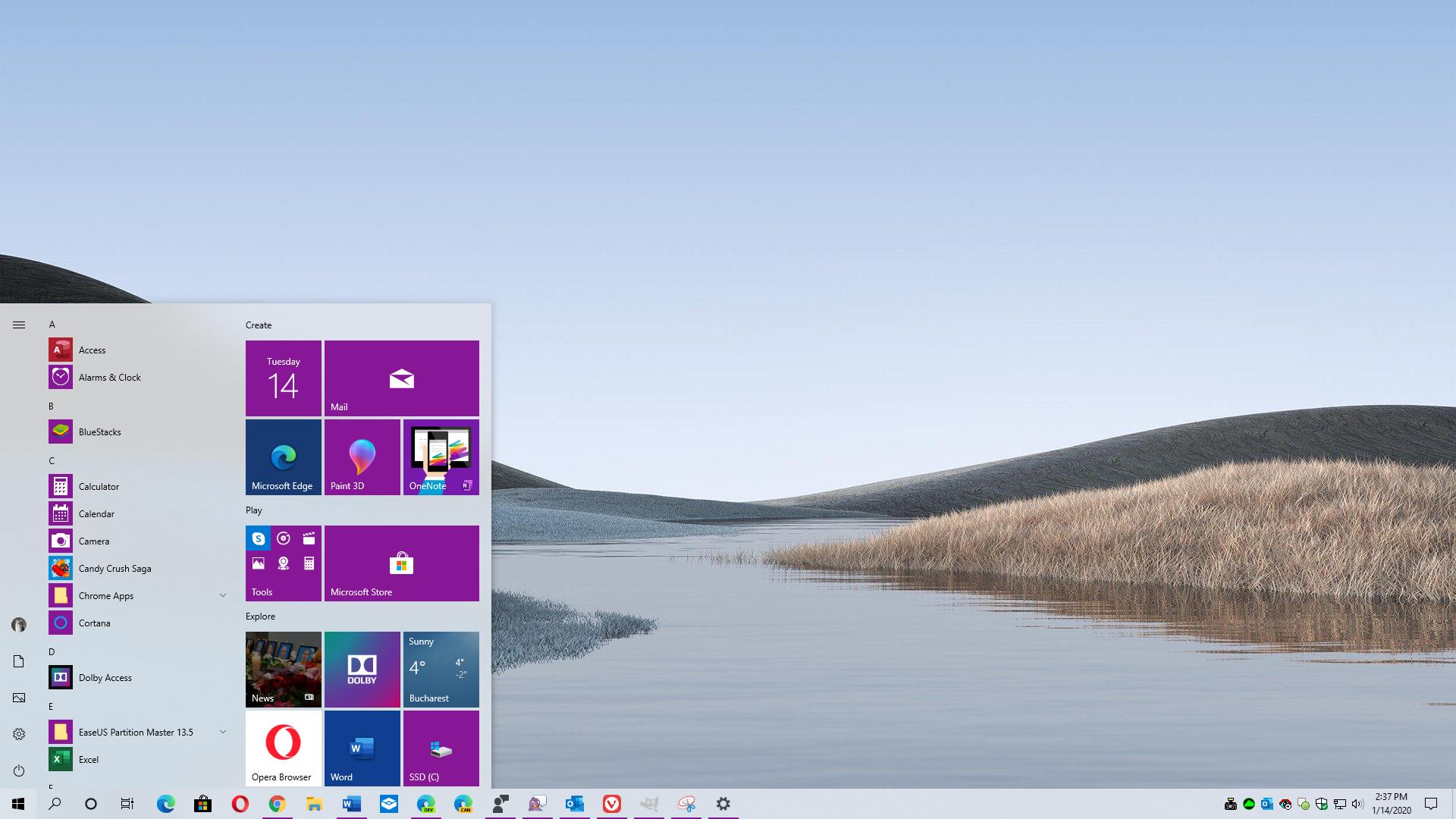Screen dimensions: 1456x819
Task: Open BlueStacks in the app list
Action: 138,431
